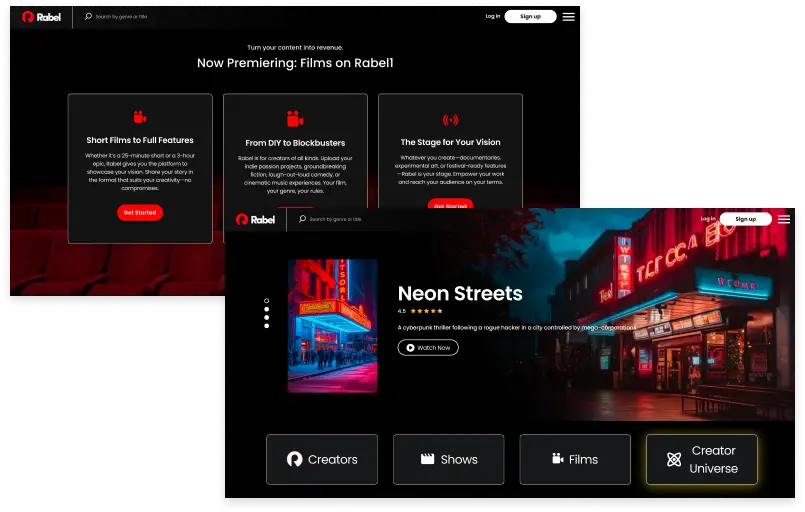Open the hamburger menu in the front window

point(783,219)
